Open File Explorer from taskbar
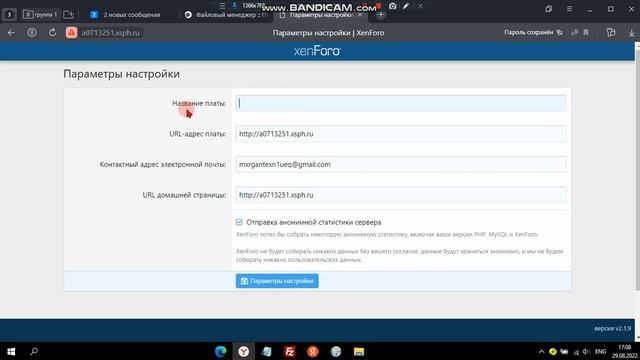640x360 pixels. point(359,351)
